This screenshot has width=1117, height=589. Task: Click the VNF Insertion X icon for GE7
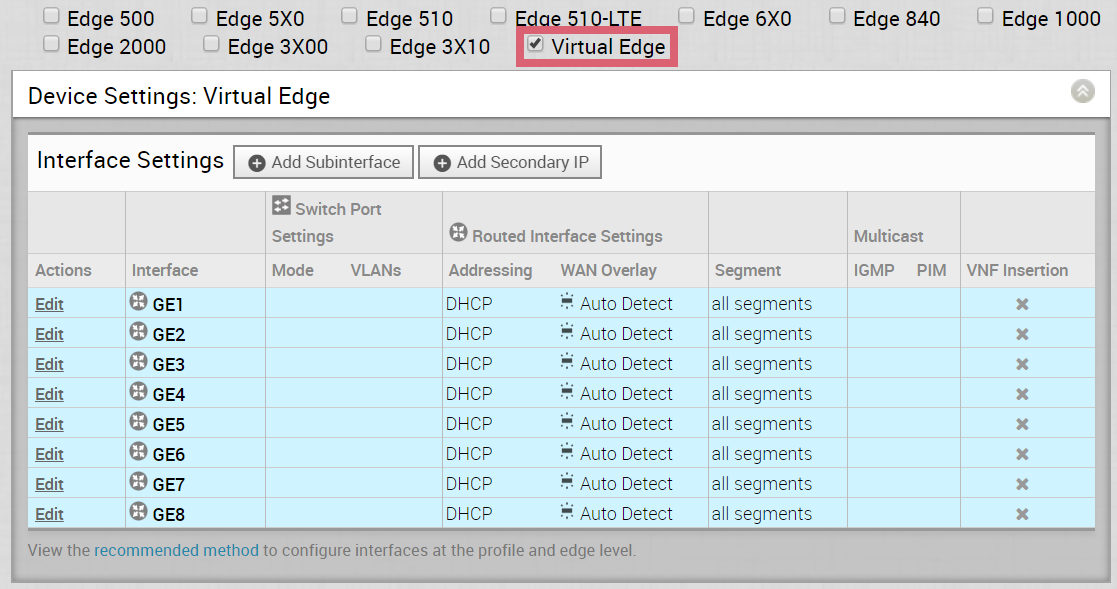pyautogui.click(x=1022, y=484)
